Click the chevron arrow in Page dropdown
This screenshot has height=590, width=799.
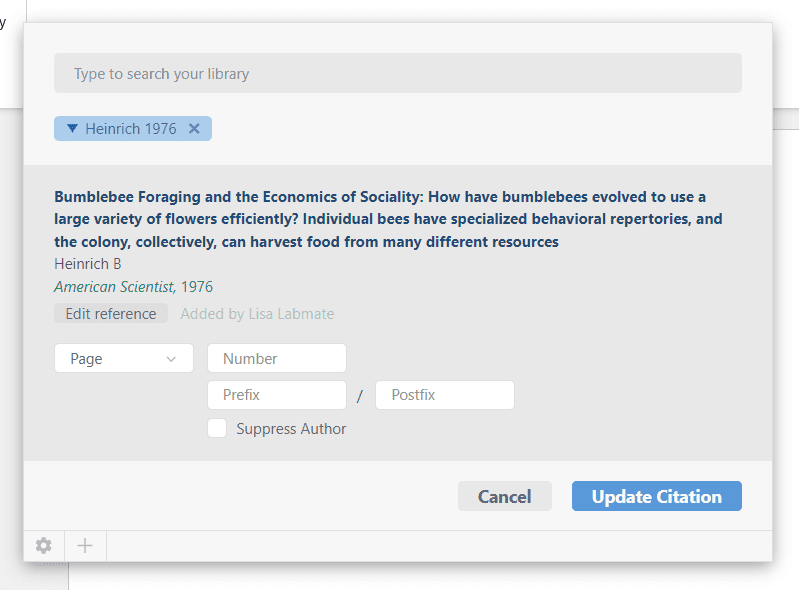pos(171,359)
